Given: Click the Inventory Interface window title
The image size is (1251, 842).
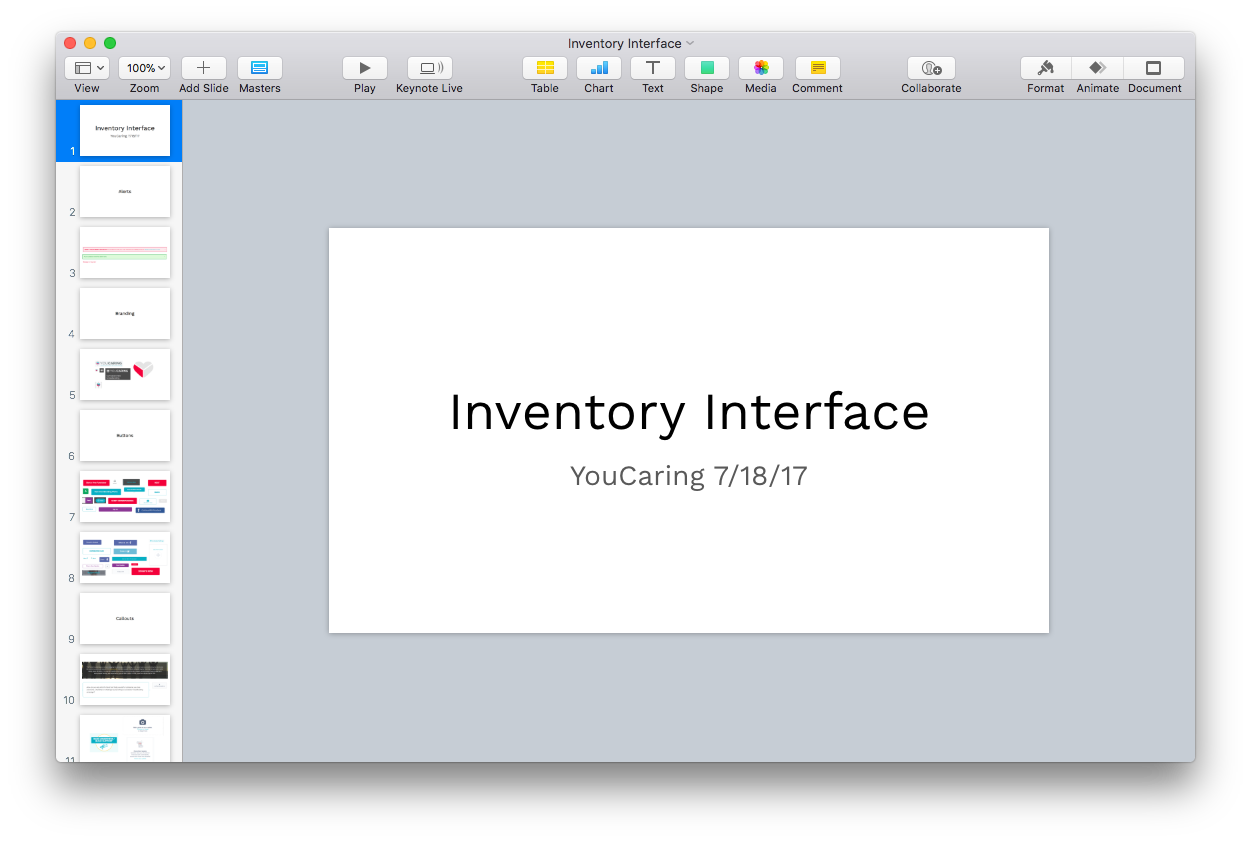Looking at the screenshot, I should tap(625, 43).
